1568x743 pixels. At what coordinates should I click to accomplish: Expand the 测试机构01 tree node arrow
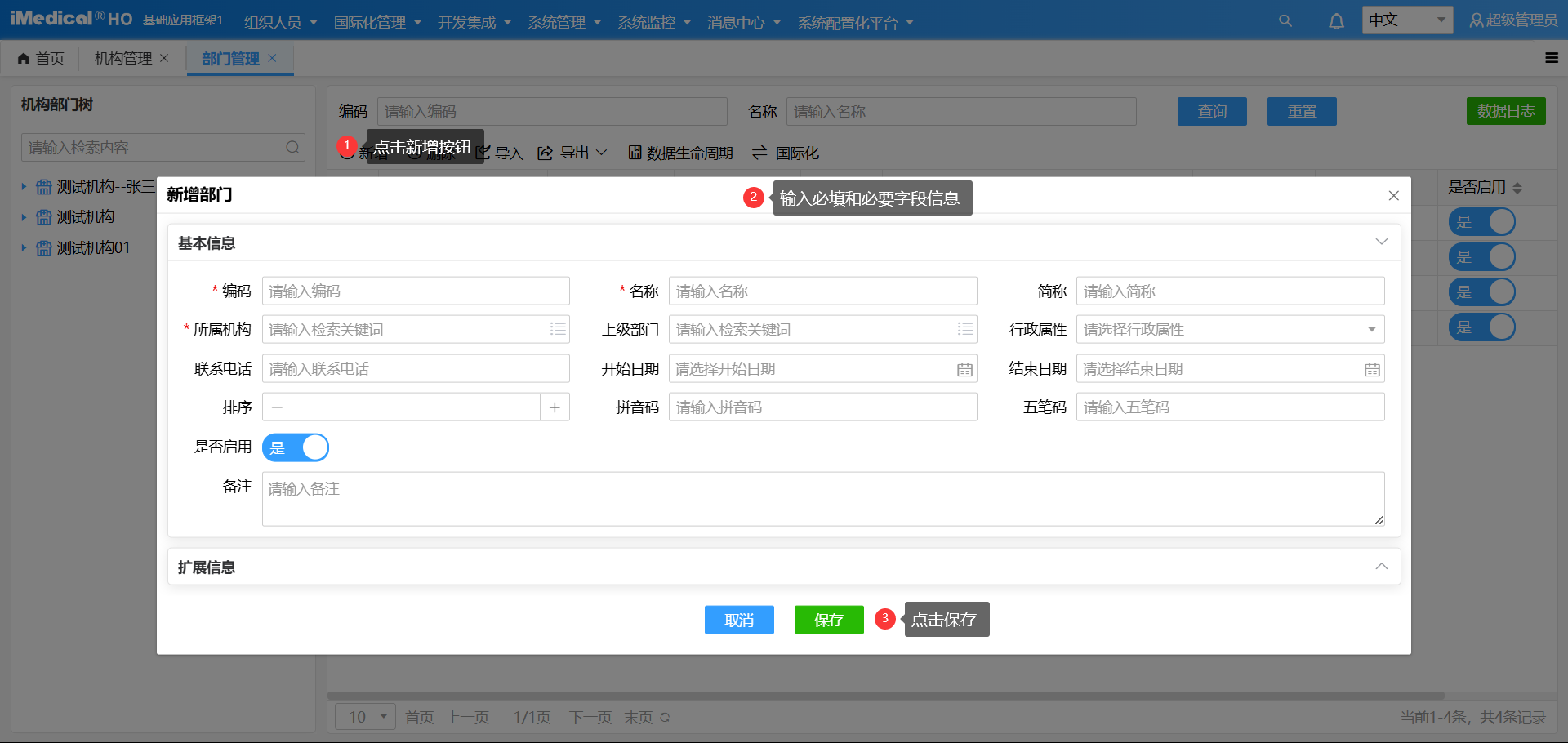[x=24, y=248]
